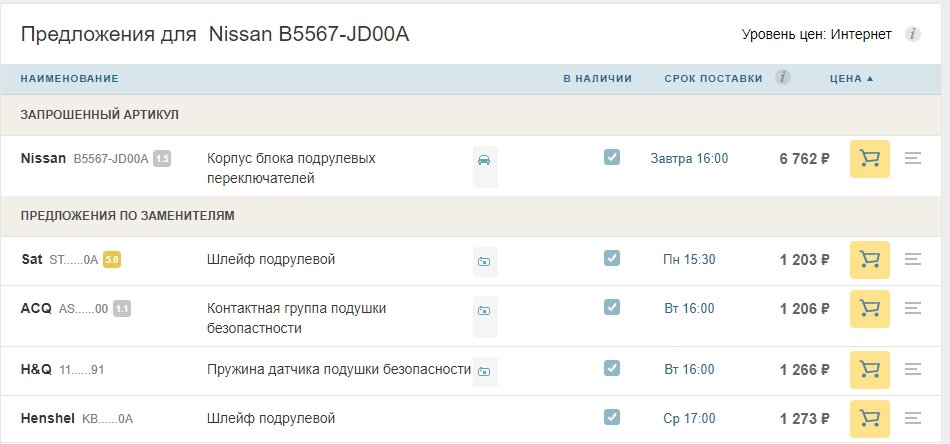Open details menu for Henshel row
950x444 pixels.
912,419
